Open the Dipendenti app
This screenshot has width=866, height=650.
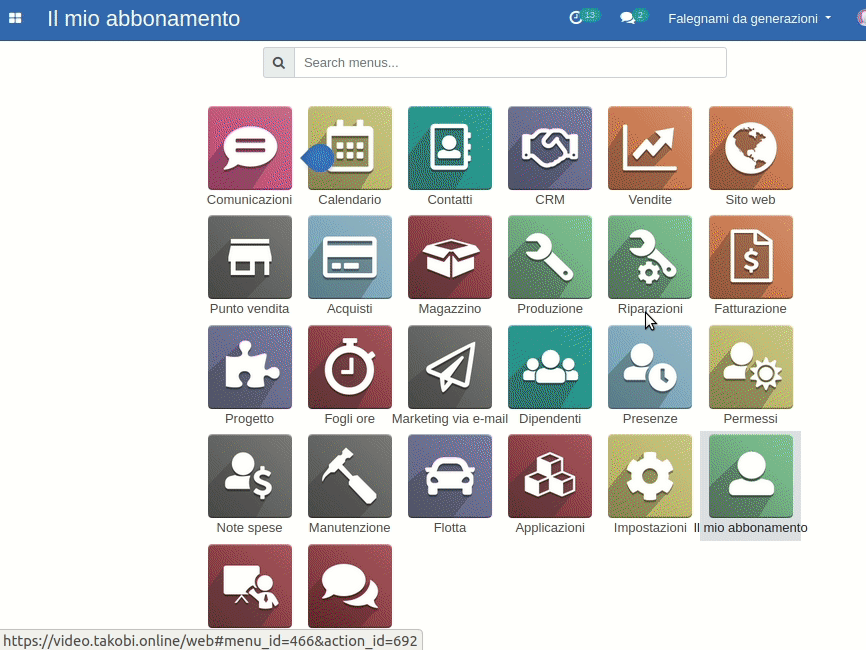[550, 367]
